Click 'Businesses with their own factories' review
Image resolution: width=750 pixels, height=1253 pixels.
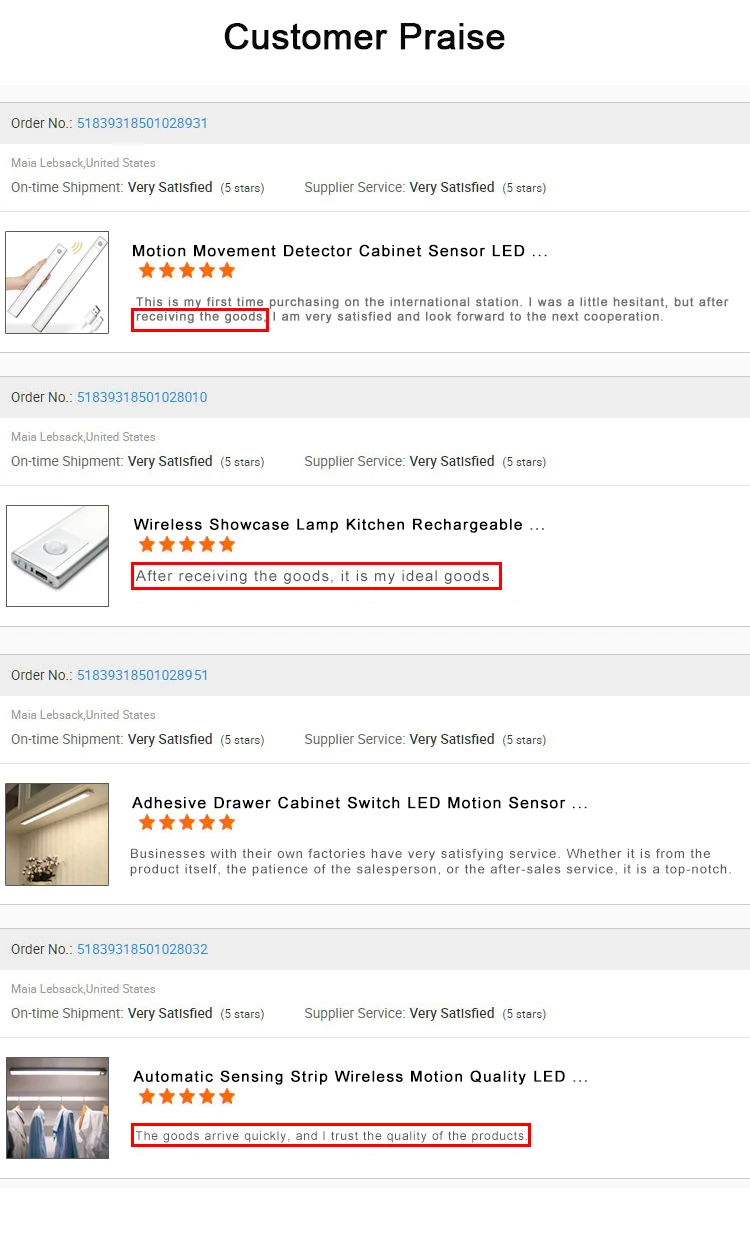431,861
